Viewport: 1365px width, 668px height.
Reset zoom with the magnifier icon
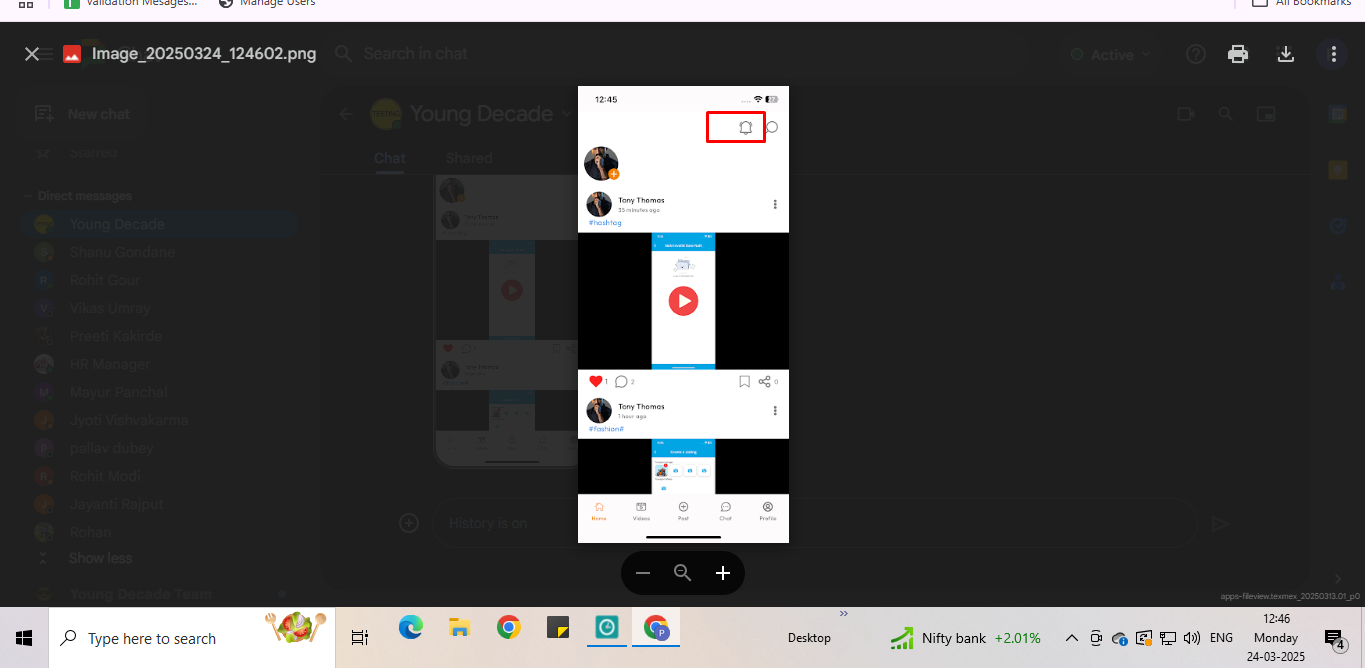coord(683,573)
